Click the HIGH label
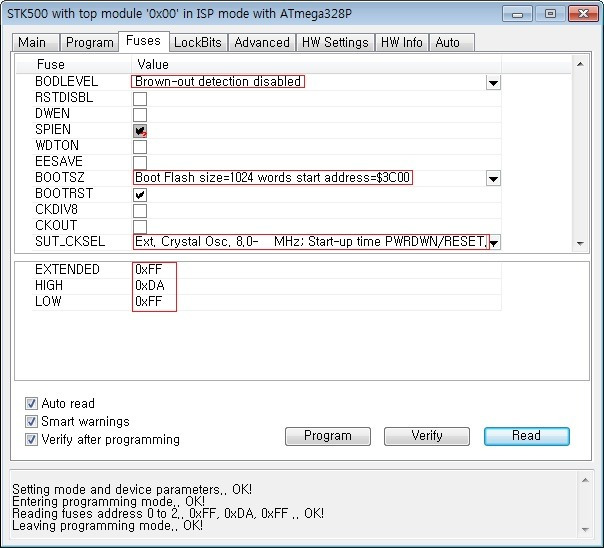Image resolution: width=604 pixels, height=548 pixels. point(49,285)
